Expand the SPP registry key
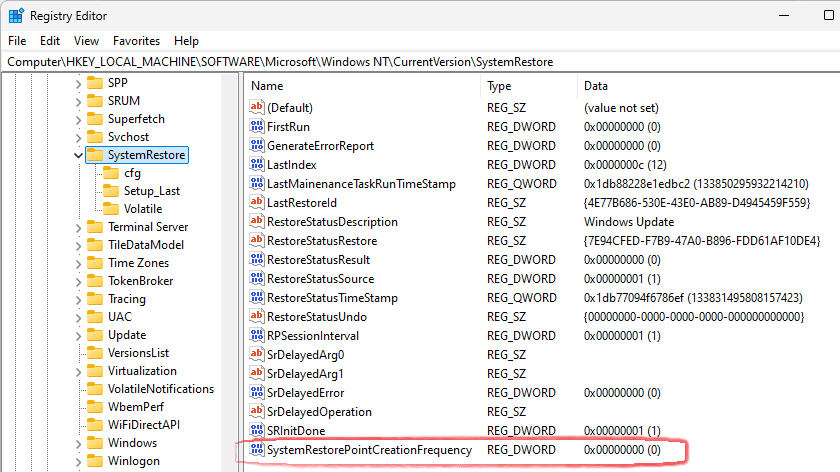The height and width of the screenshot is (472, 840). [x=79, y=83]
